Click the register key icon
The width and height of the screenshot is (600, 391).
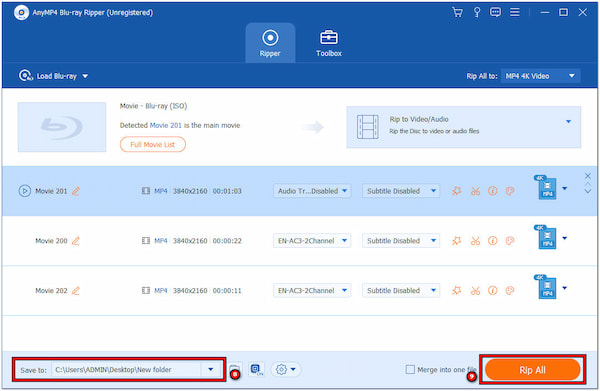coord(477,12)
